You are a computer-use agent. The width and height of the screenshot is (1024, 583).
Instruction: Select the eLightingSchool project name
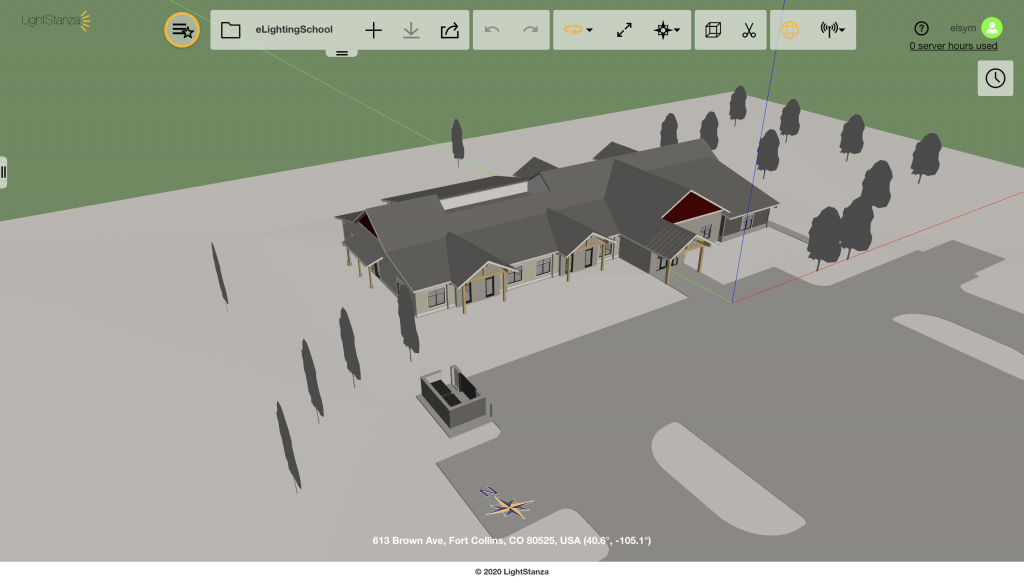click(294, 29)
